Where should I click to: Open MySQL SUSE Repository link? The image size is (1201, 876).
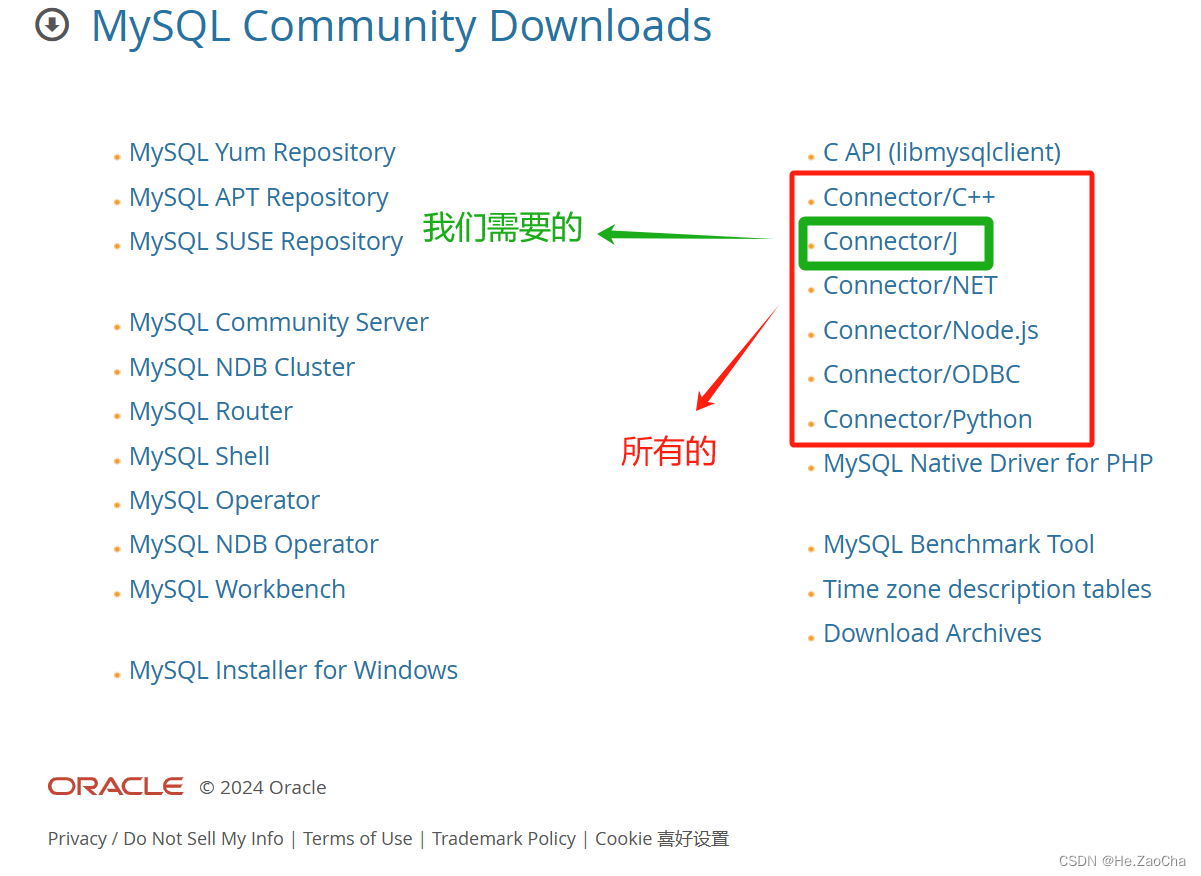point(266,242)
